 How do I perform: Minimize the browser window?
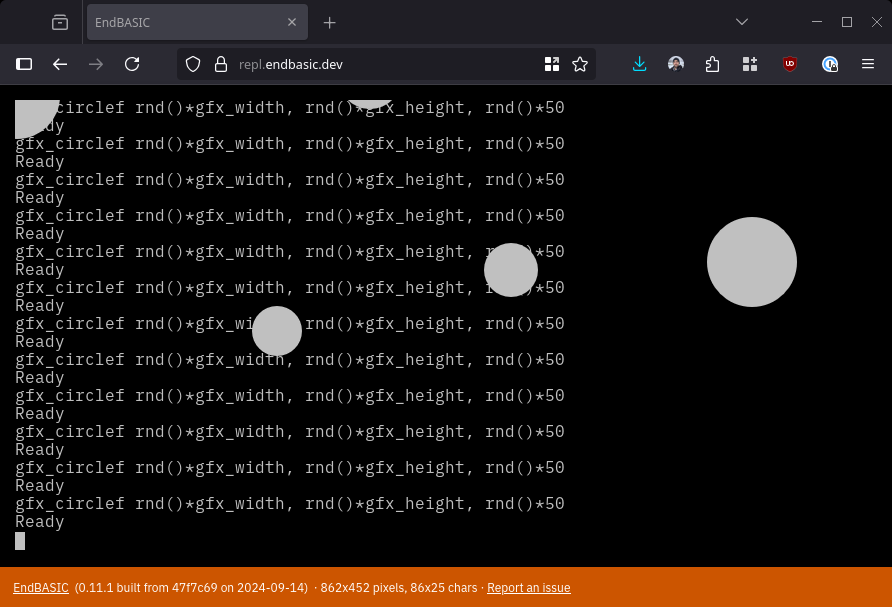point(817,22)
